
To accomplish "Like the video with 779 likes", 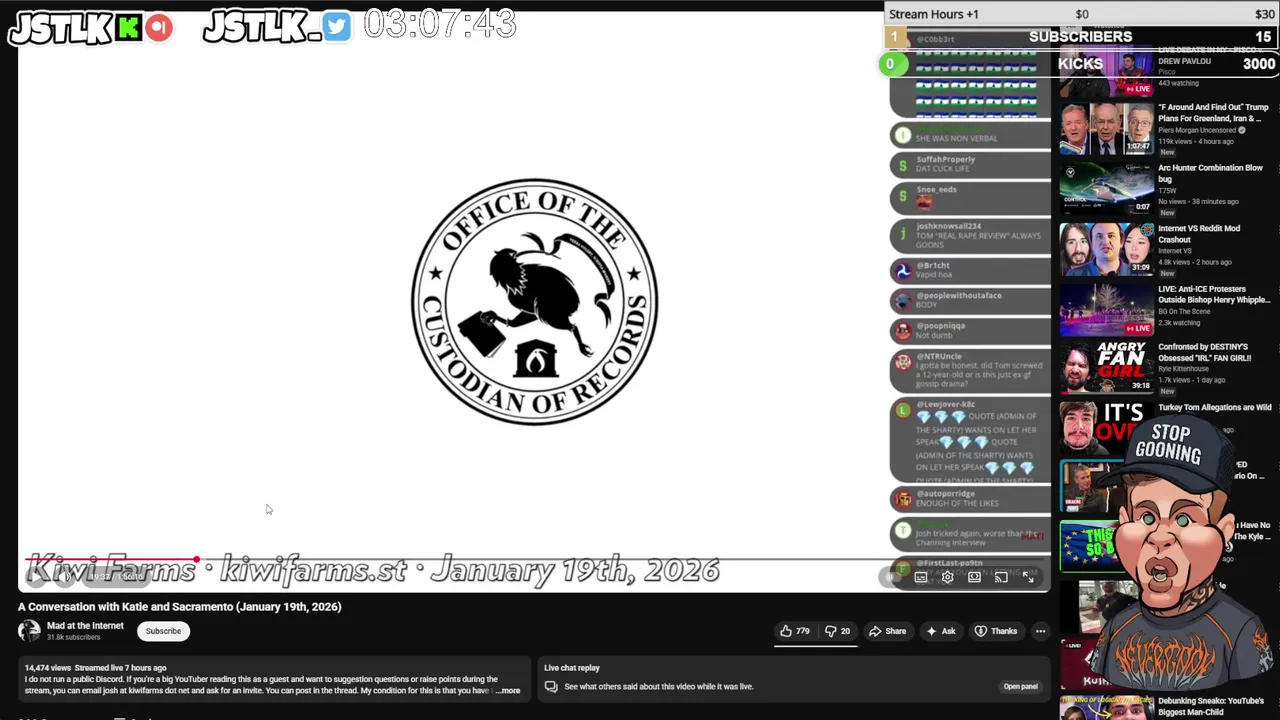I will tap(795, 631).
